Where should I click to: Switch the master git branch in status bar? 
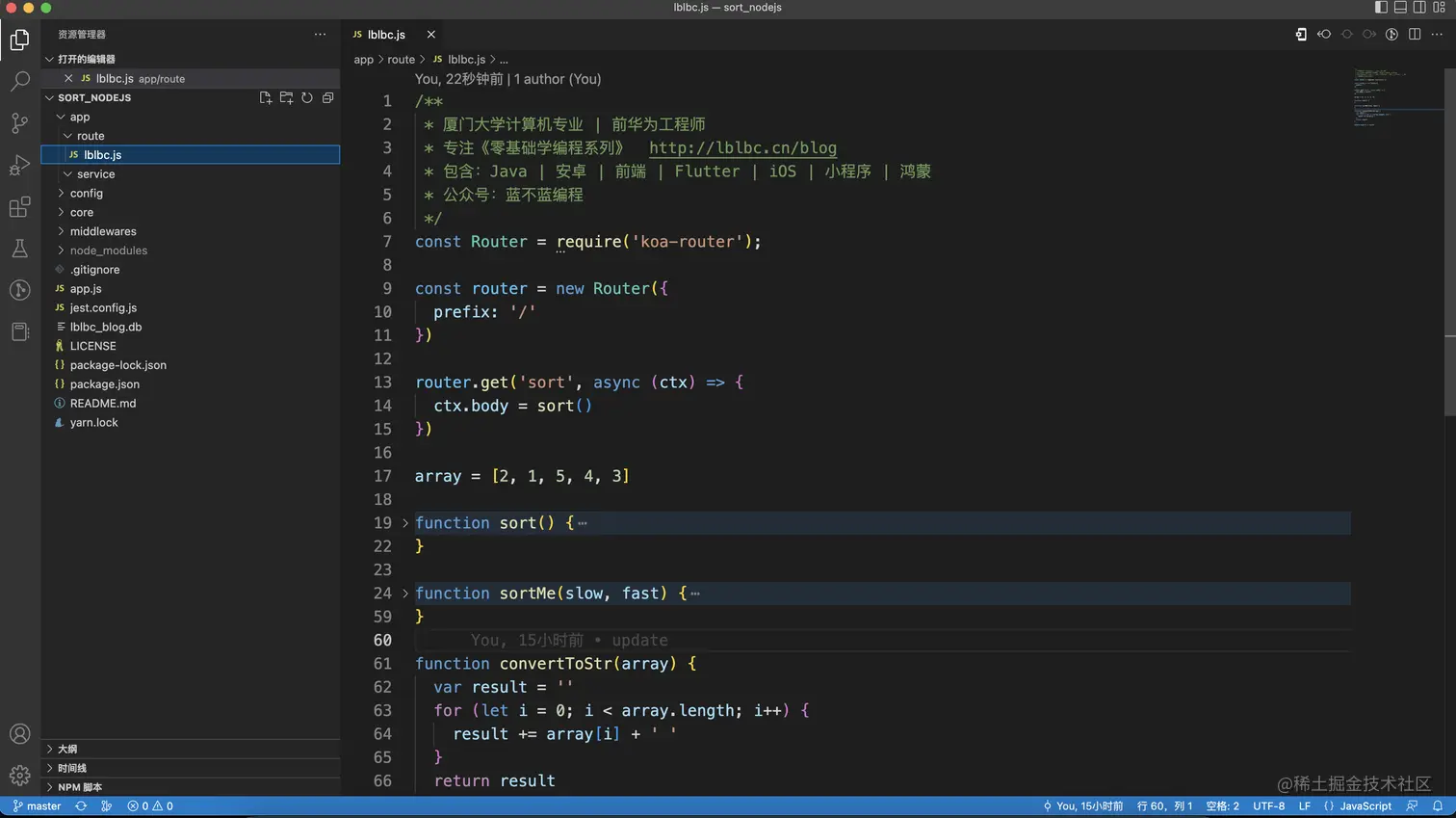click(37, 806)
